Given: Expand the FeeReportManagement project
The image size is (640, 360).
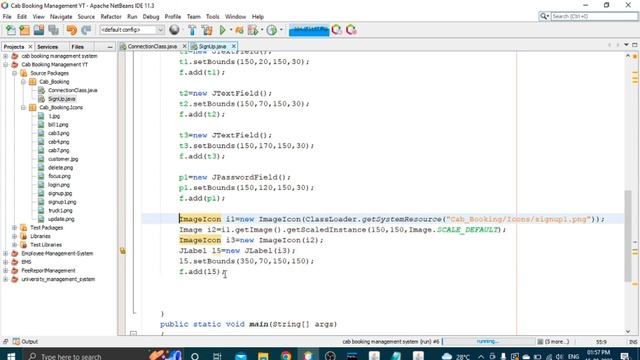Looking at the screenshot, I should 6,270.
